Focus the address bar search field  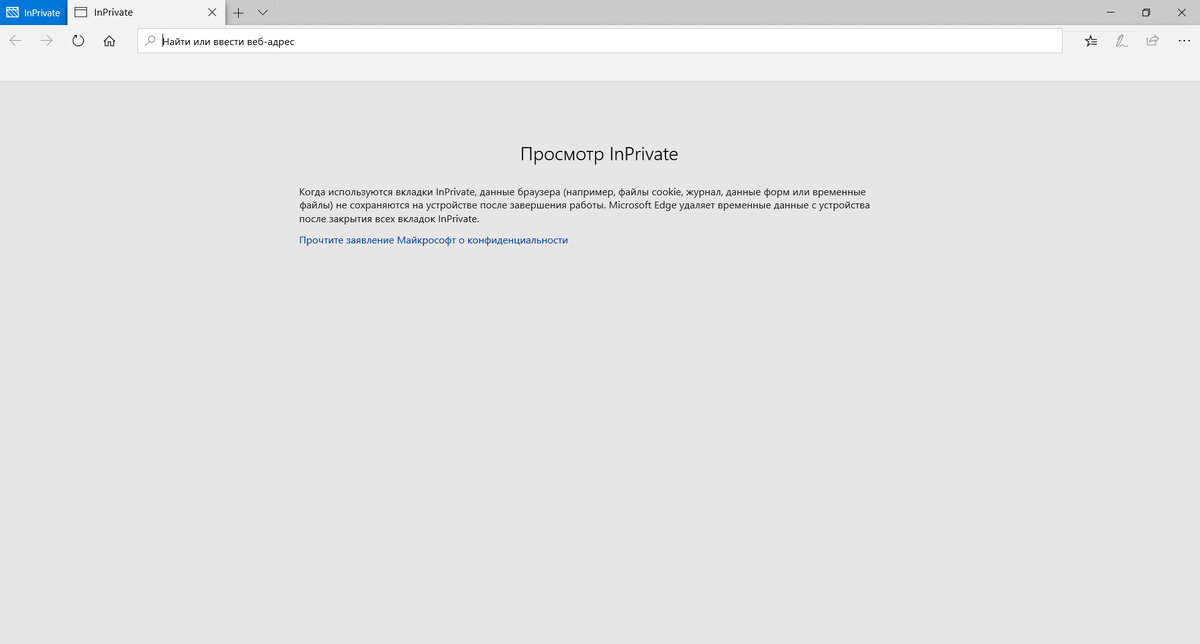tap(600, 41)
